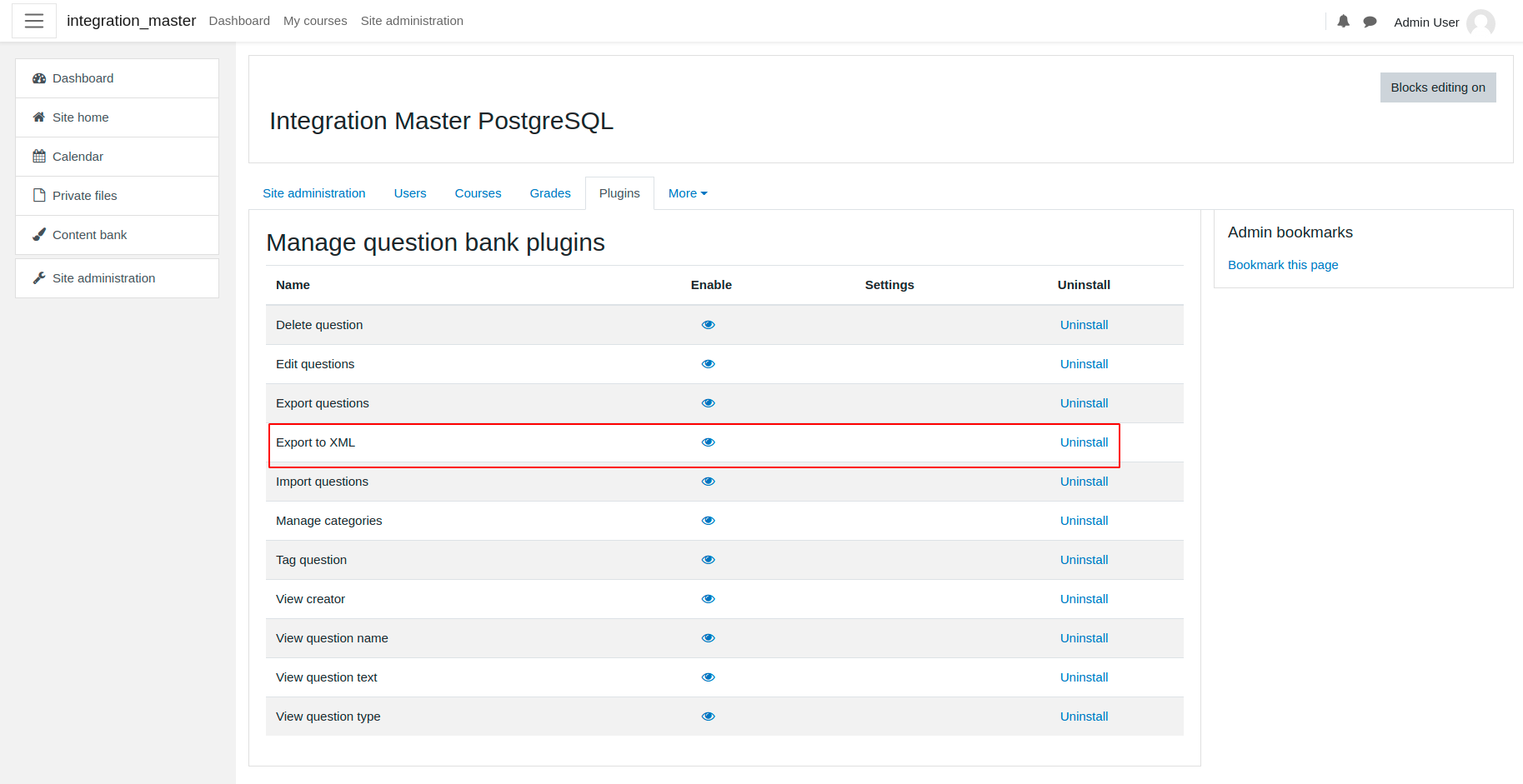Screen dimensions: 1523x784
Task: Click the Export to XML name cell
Action: (315, 442)
